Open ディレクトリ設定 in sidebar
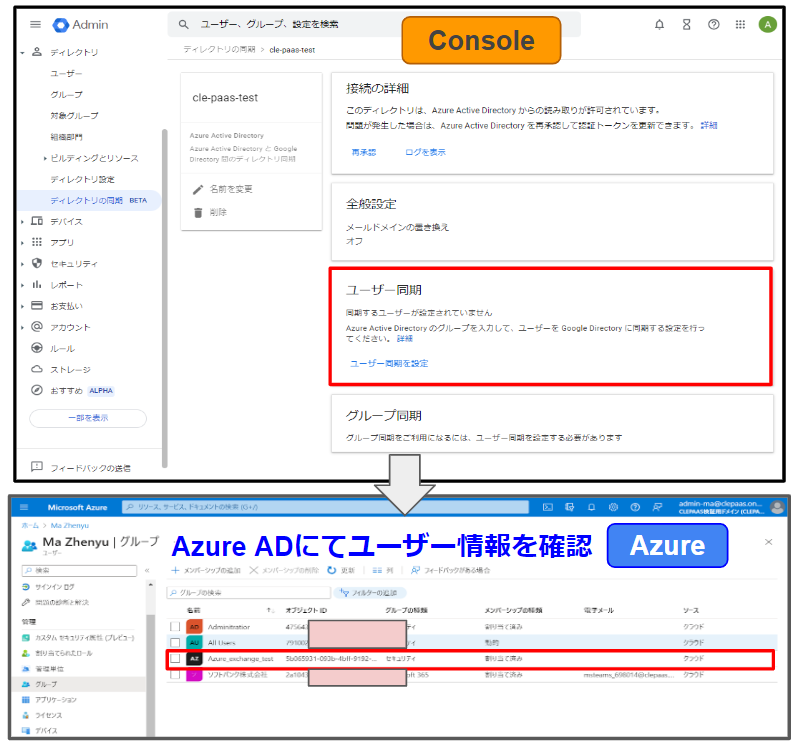This screenshot has width=794, height=746. (82, 179)
